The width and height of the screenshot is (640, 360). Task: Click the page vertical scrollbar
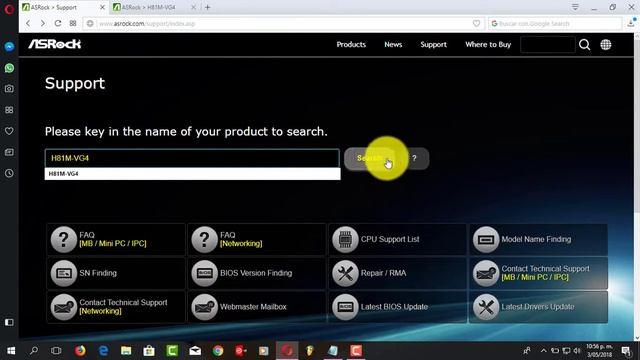[636, 187]
